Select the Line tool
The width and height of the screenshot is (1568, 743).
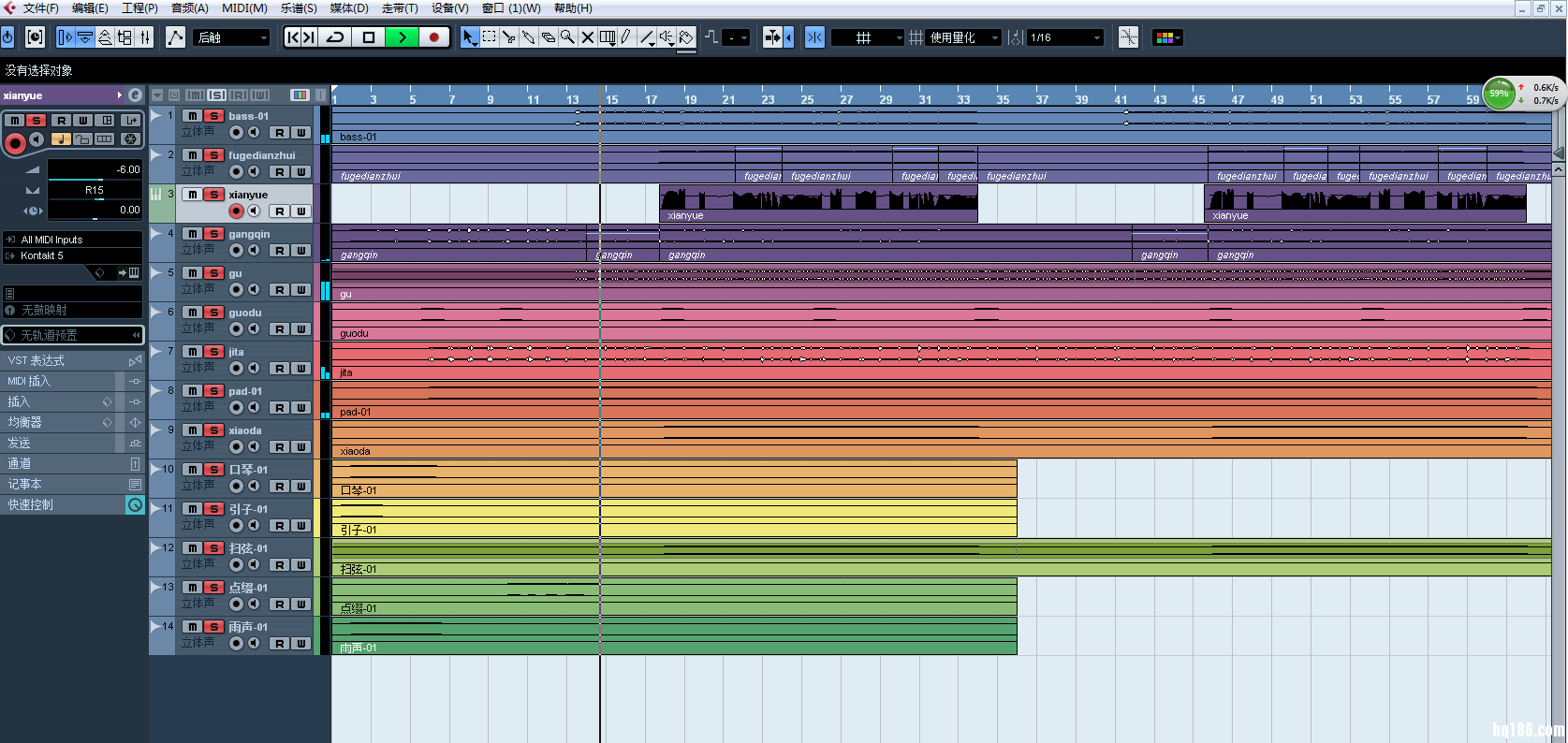pos(646,37)
